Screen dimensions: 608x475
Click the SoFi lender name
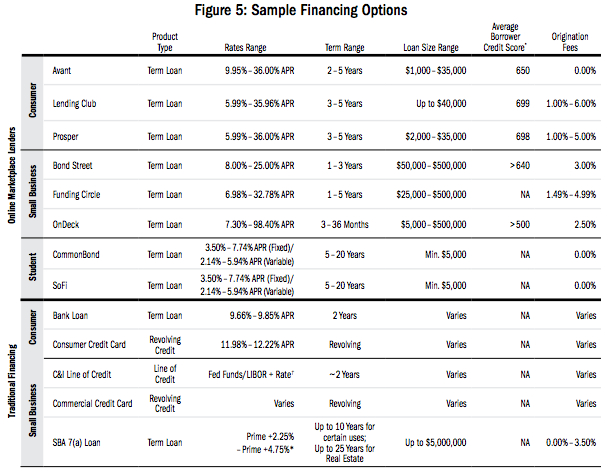click(x=63, y=284)
